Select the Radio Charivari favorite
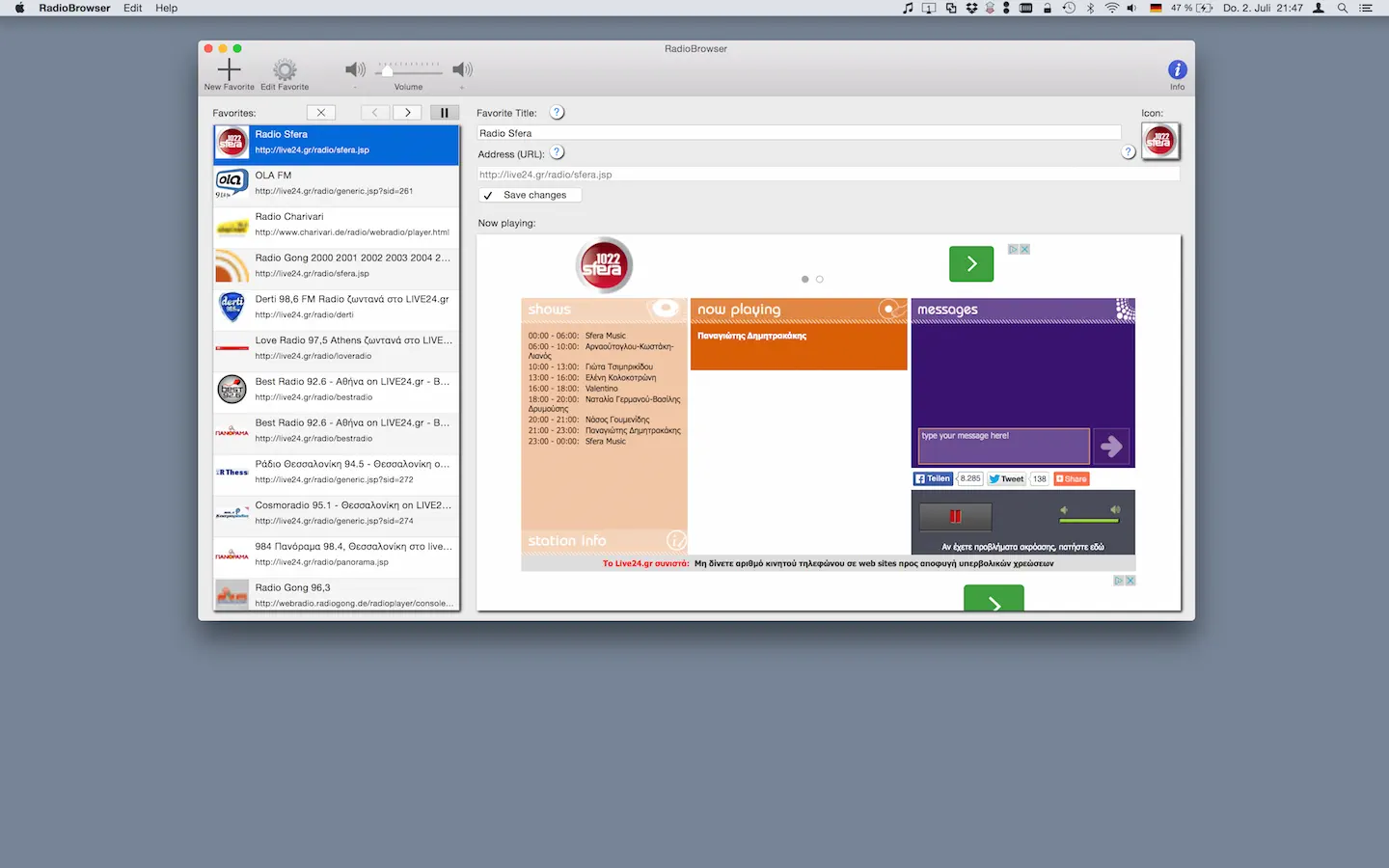The height and width of the screenshot is (868, 1389). (337, 228)
